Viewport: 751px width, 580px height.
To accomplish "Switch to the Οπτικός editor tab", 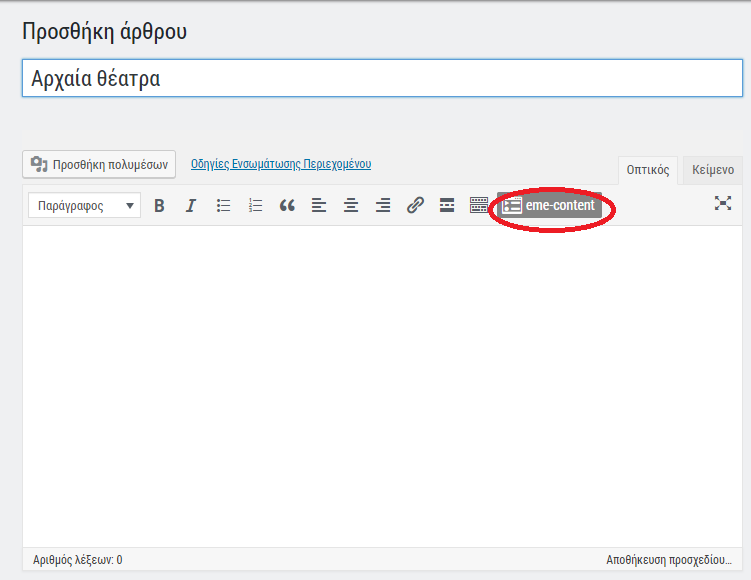I will tap(648, 170).
